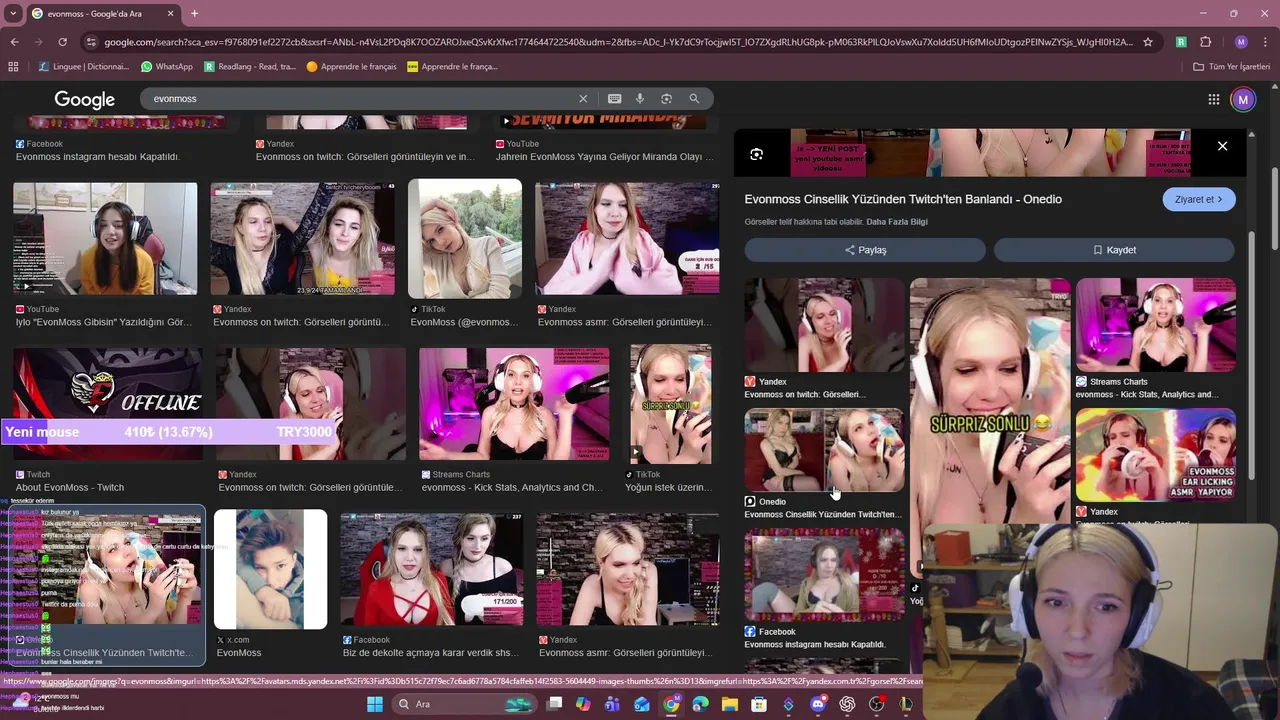
Task: Close the image preview panel
Action: tap(1222, 146)
